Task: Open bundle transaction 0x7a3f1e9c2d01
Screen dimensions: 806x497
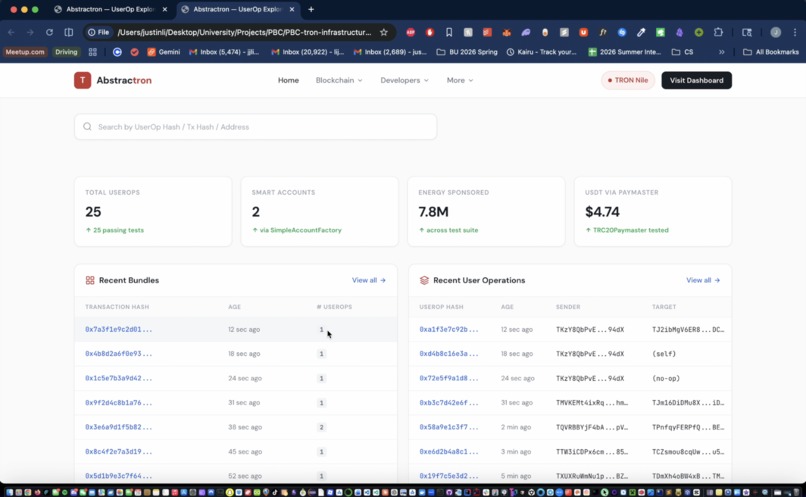Action: coord(118,329)
